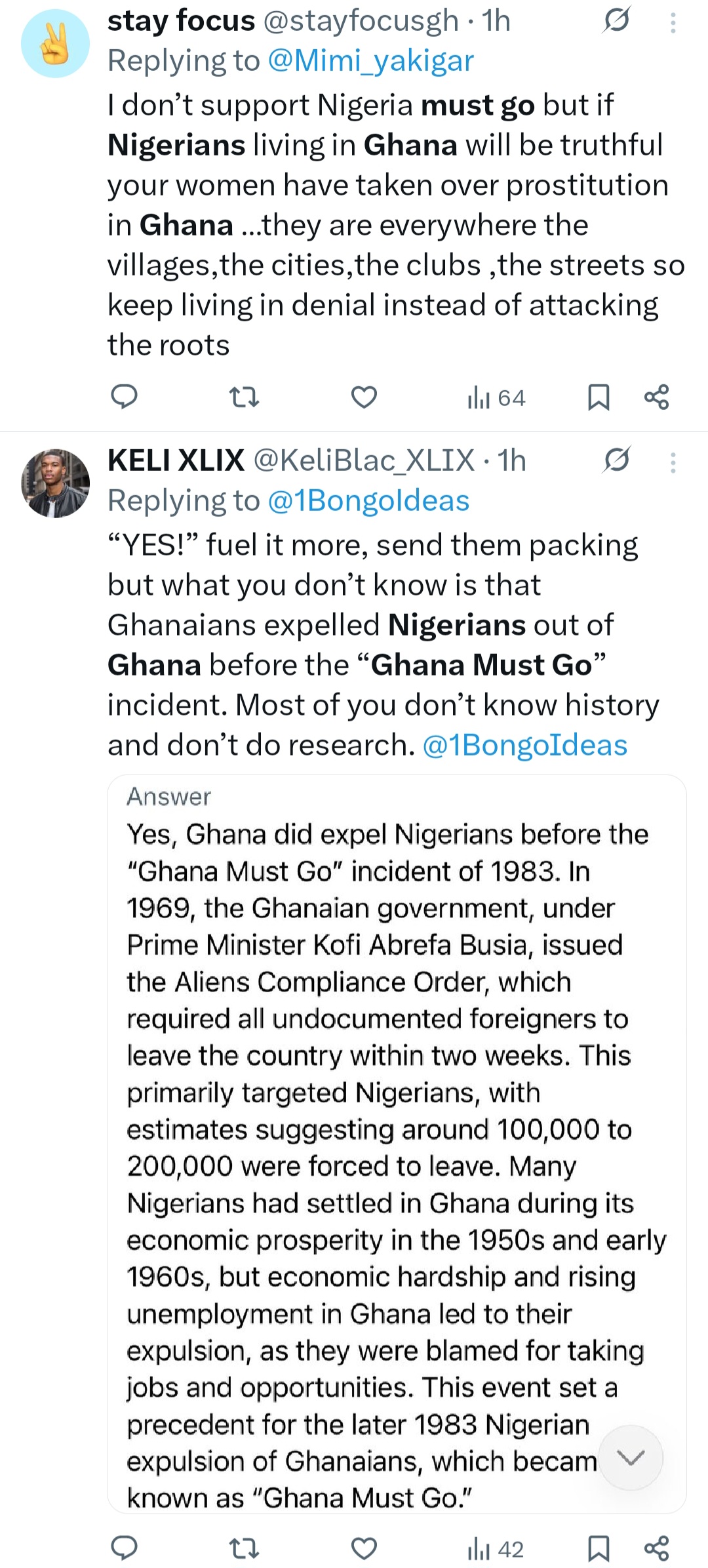Screen dimensions: 708x1568
Task: Retweet the stay focus post
Action: 243,397
